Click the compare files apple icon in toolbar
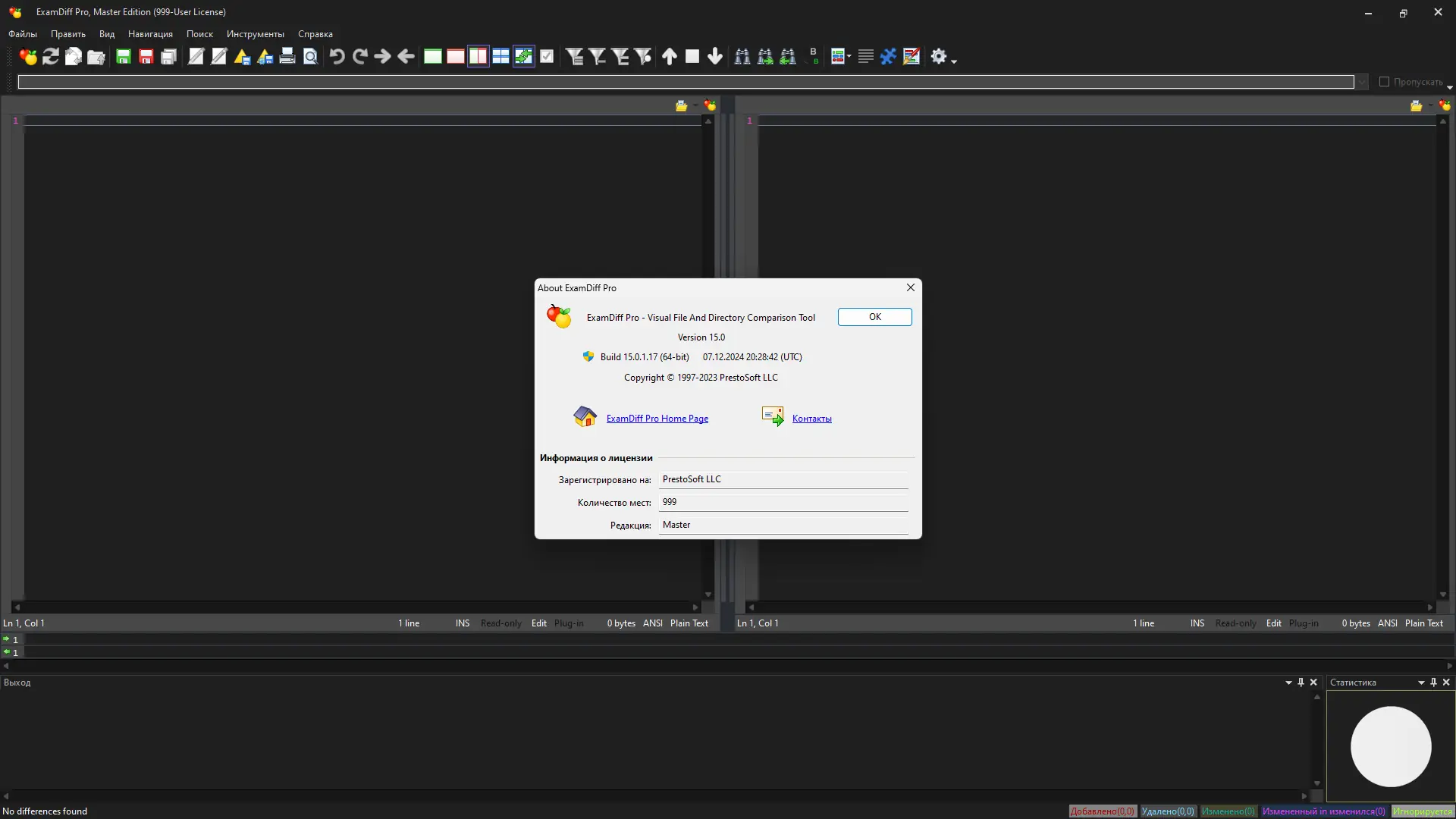Screen dimensions: 1456x819 (x=28, y=57)
